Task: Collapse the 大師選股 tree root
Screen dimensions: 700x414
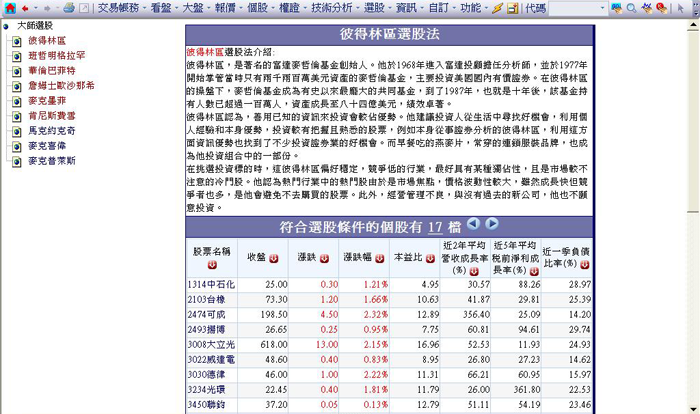Action: [x=6, y=26]
